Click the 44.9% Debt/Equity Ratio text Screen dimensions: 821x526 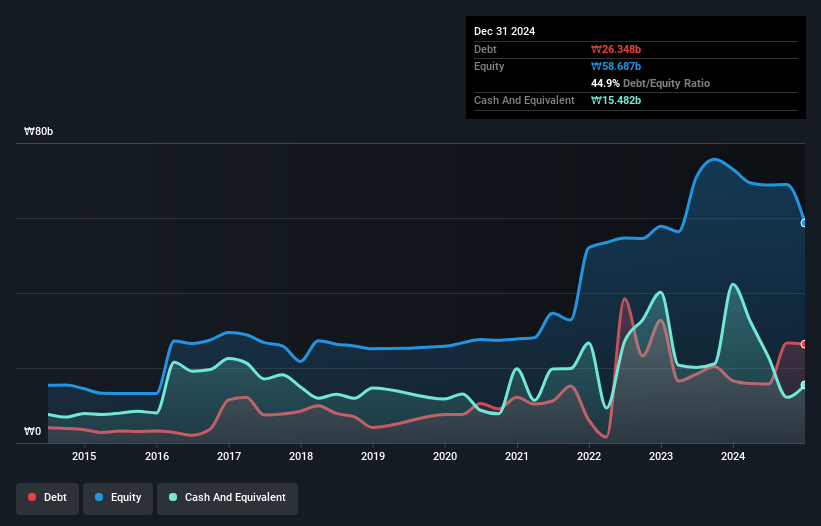(650, 83)
